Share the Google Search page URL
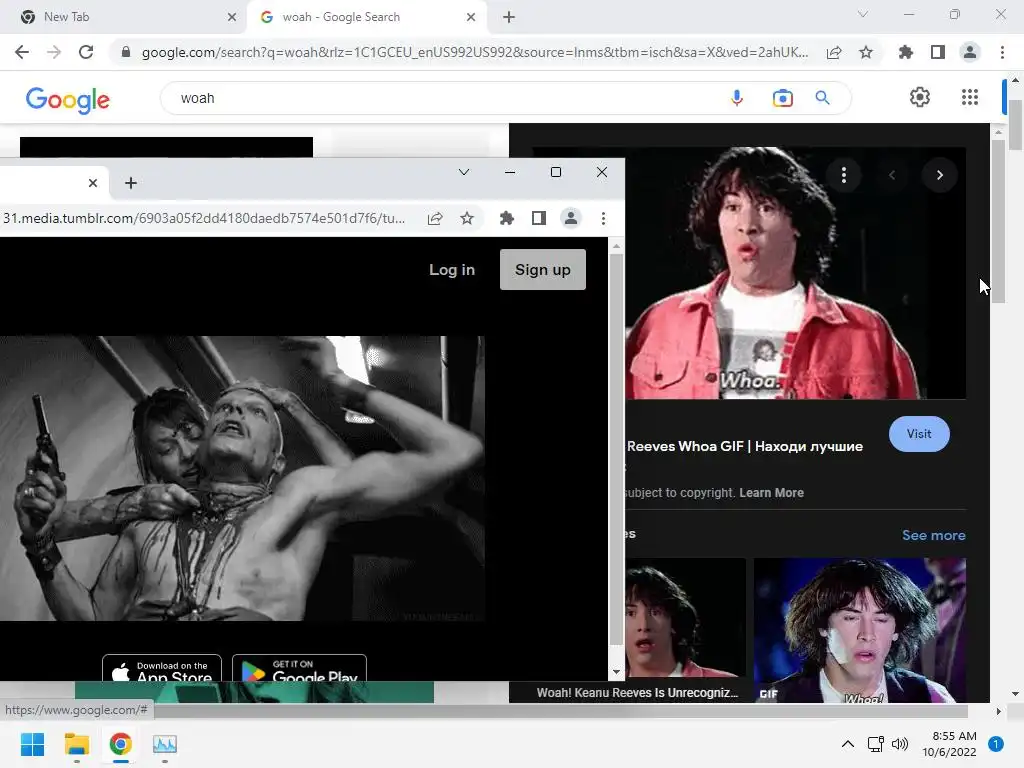The image size is (1024, 768). tap(834, 53)
